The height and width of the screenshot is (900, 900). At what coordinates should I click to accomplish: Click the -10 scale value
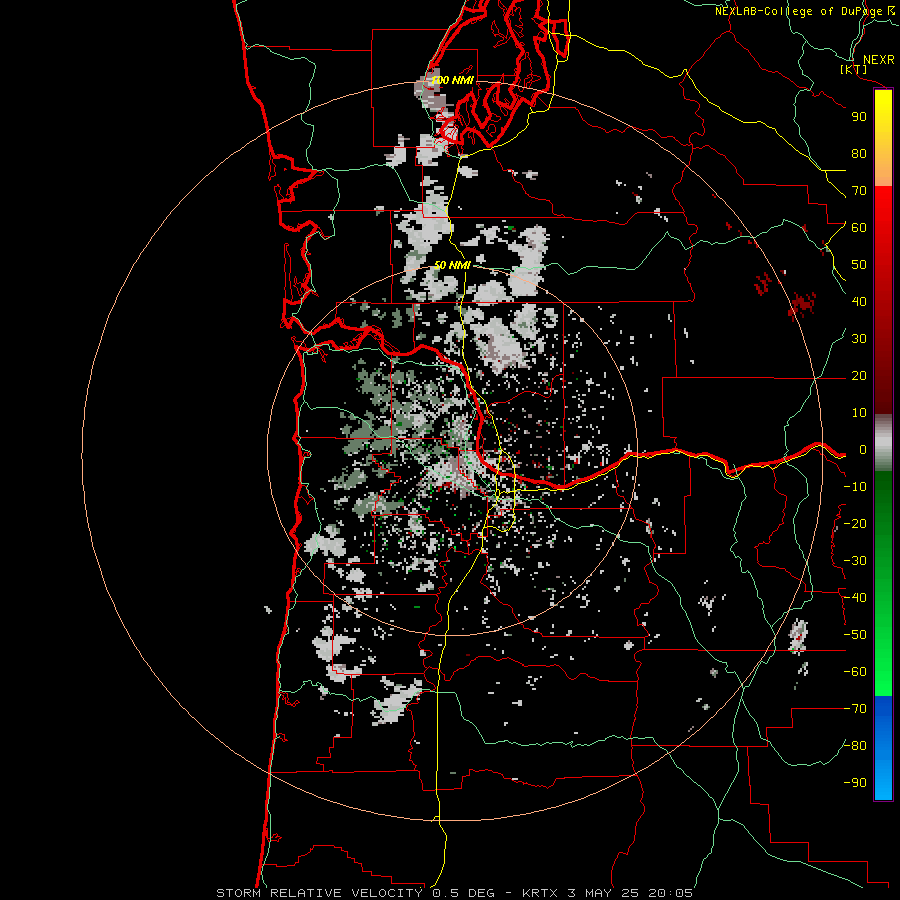(855, 487)
